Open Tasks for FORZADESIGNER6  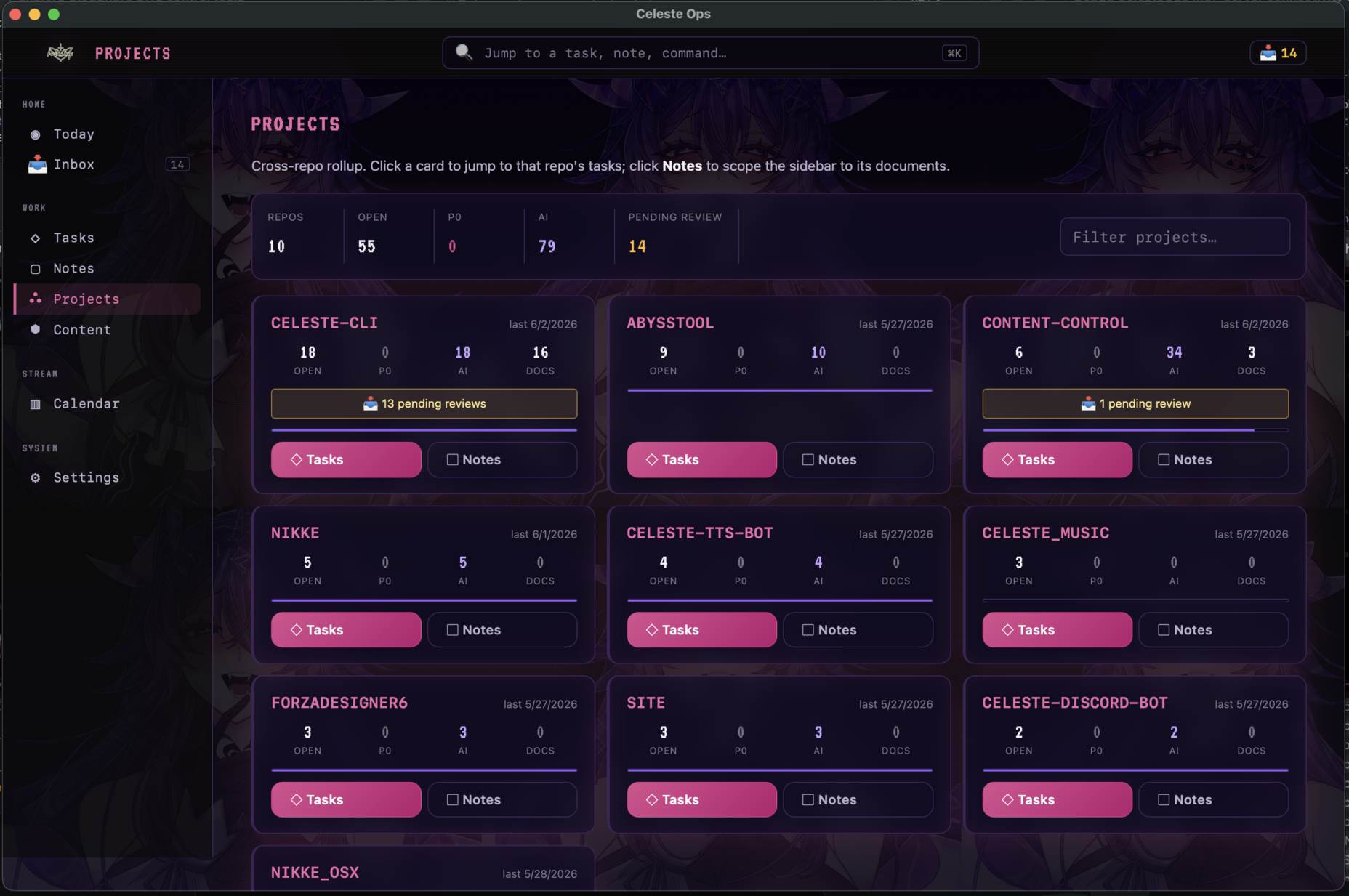click(346, 799)
